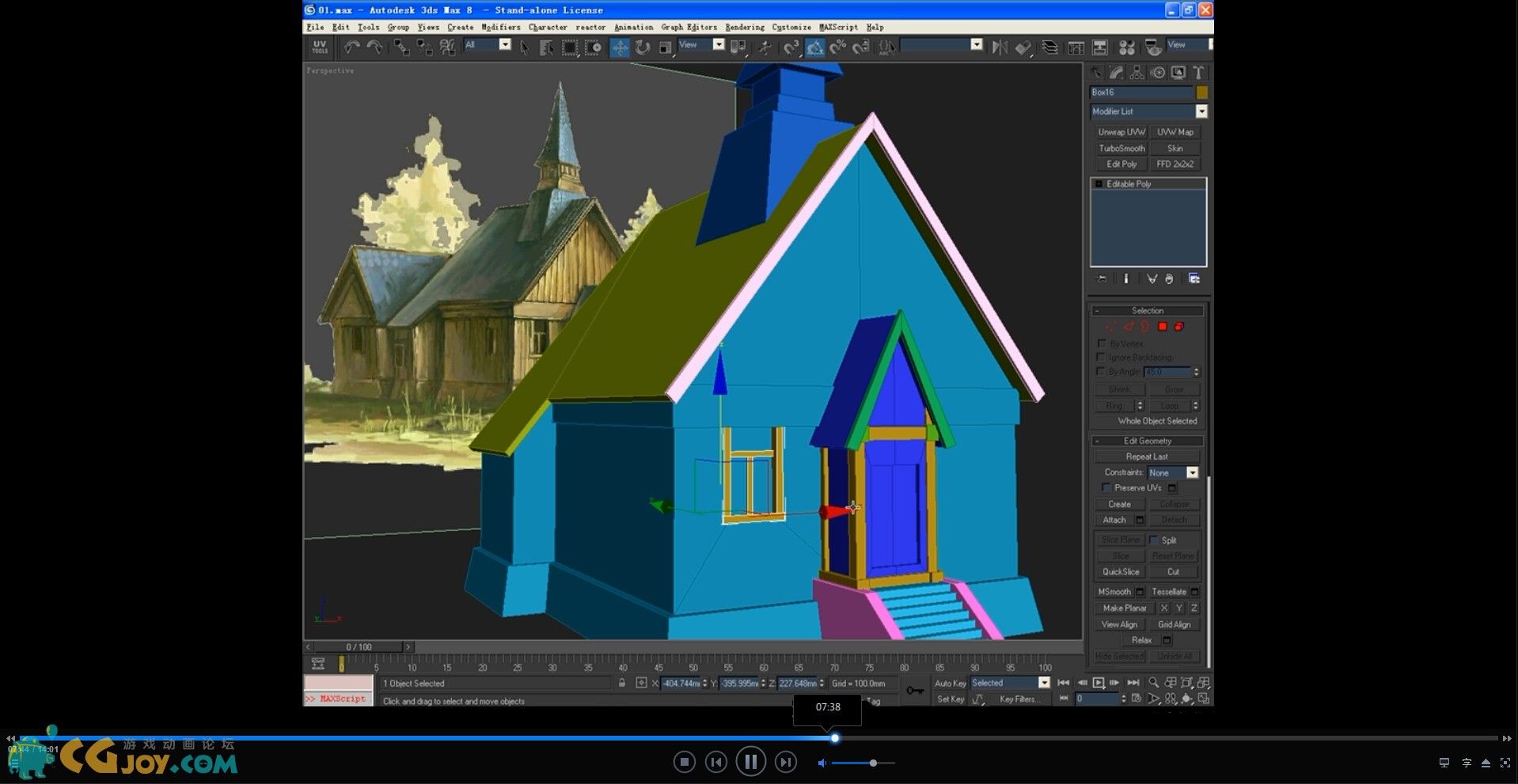Toggle the Split checkbox
Screen dimensions: 1518x784
point(1154,540)
